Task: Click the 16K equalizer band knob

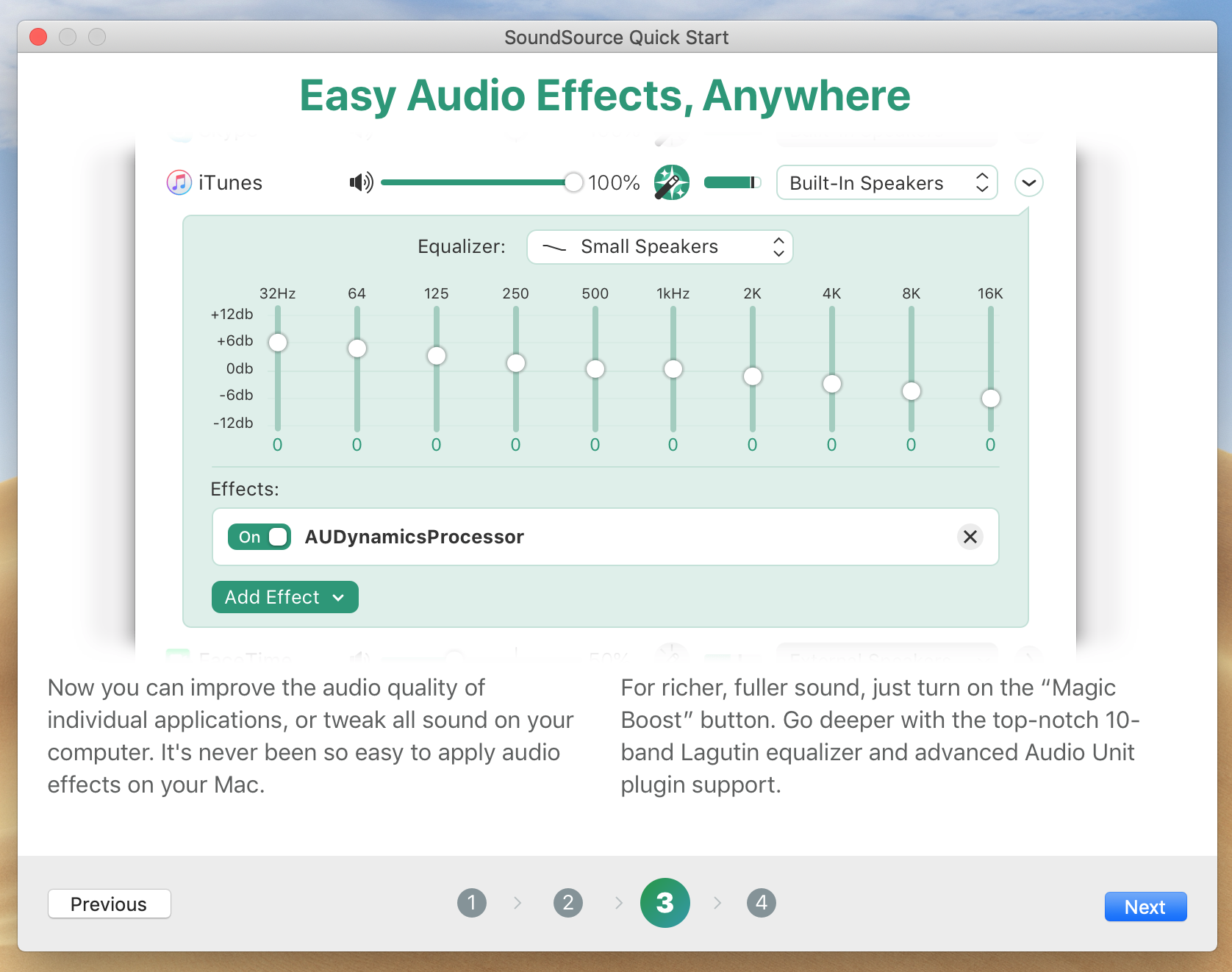Action: point(991,398)
